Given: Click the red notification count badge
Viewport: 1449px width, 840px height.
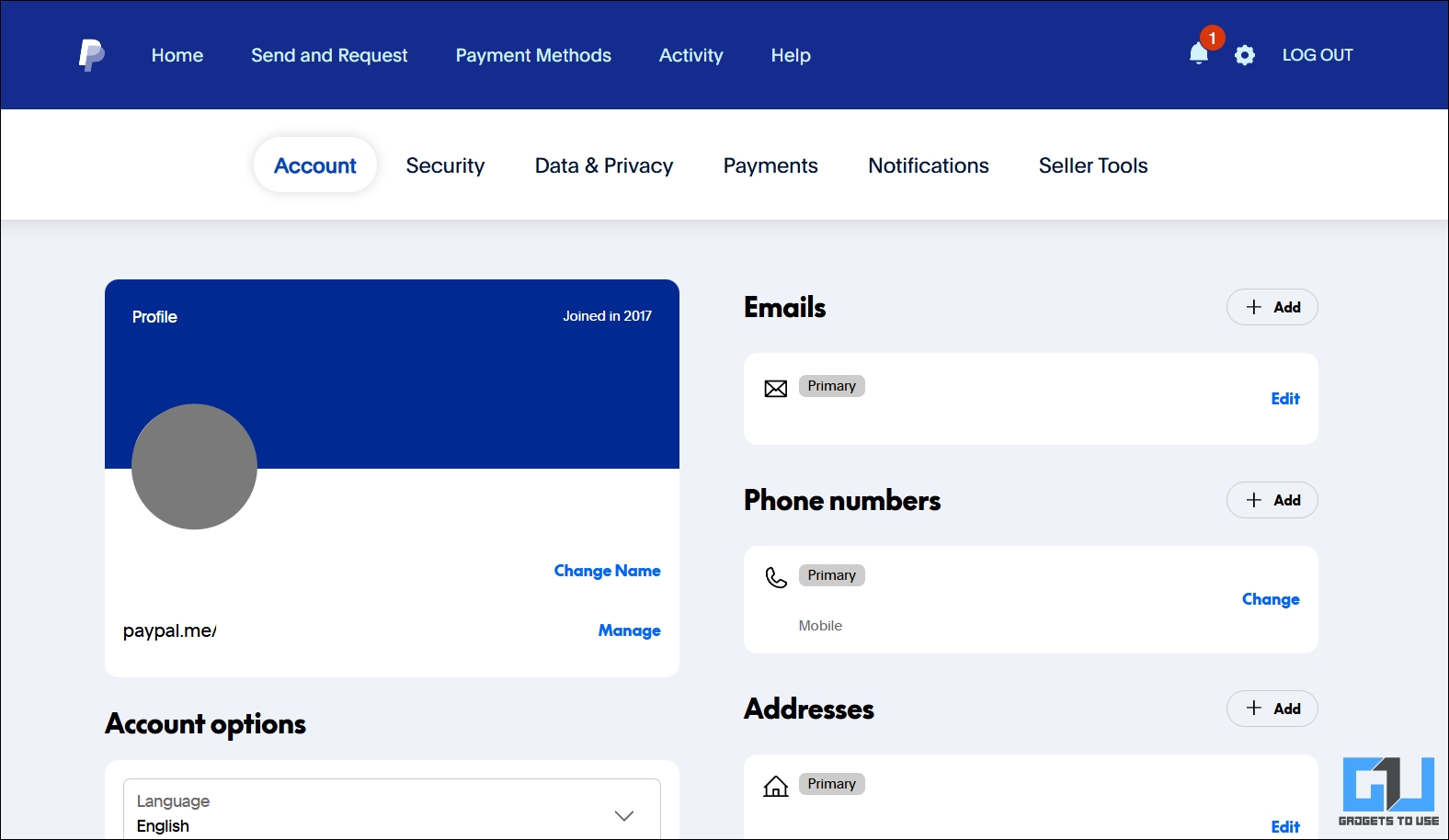Looking at the screenshot, I should pos(1213,38).
